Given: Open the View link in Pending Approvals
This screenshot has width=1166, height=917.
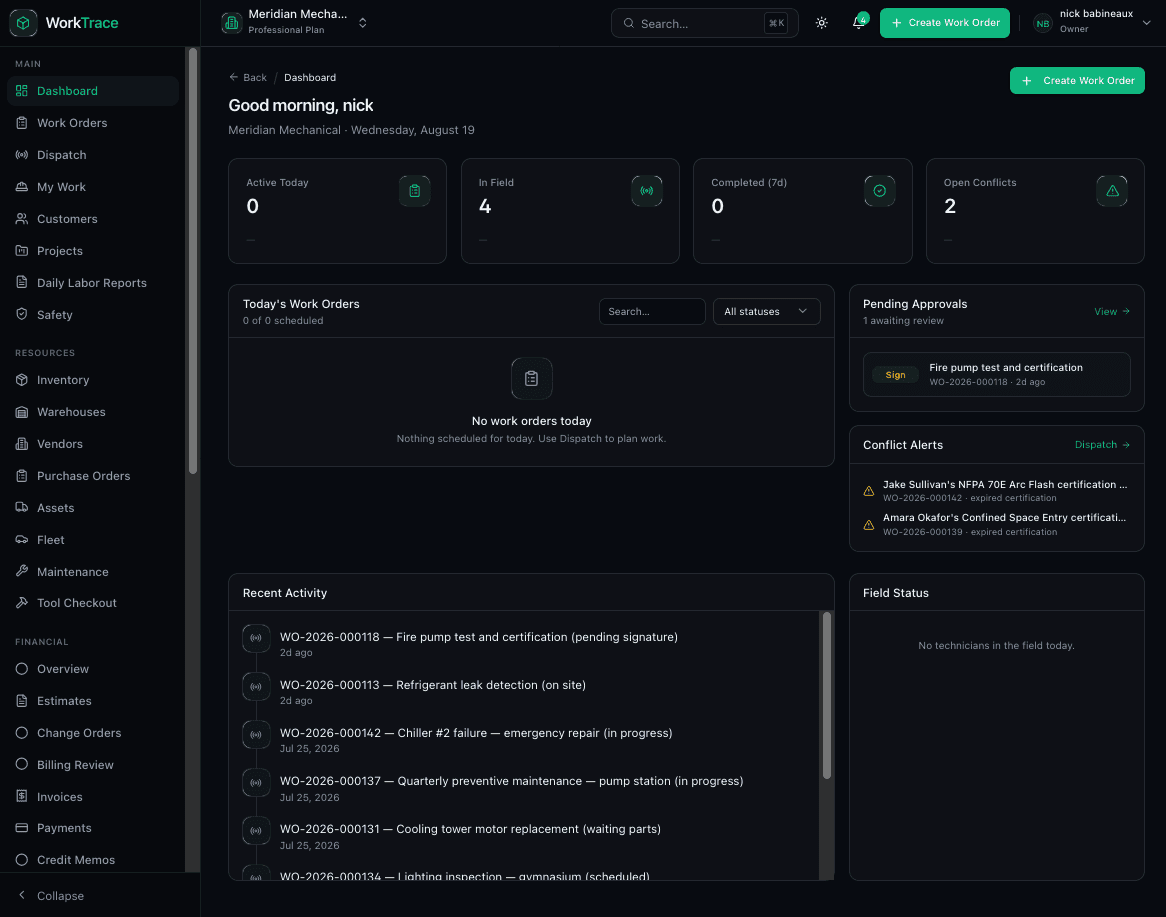Looking at the screenshot, I should (x=1112, y=312).
